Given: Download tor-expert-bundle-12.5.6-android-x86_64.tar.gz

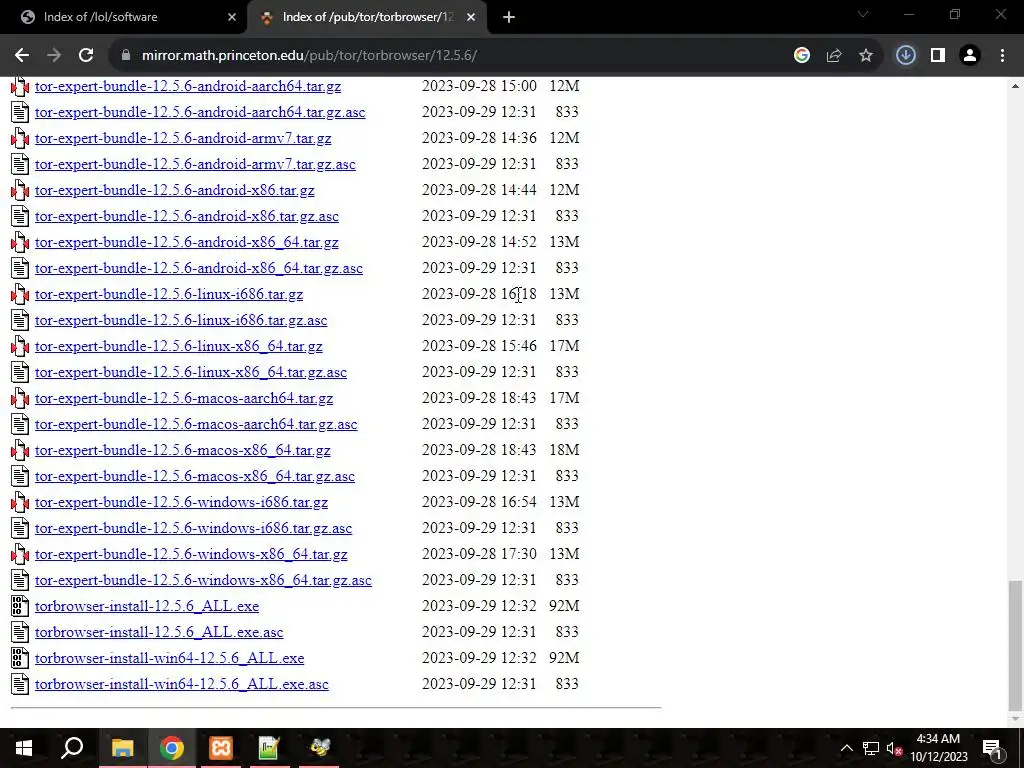Looking at the screenshot, I should [187, 242].
